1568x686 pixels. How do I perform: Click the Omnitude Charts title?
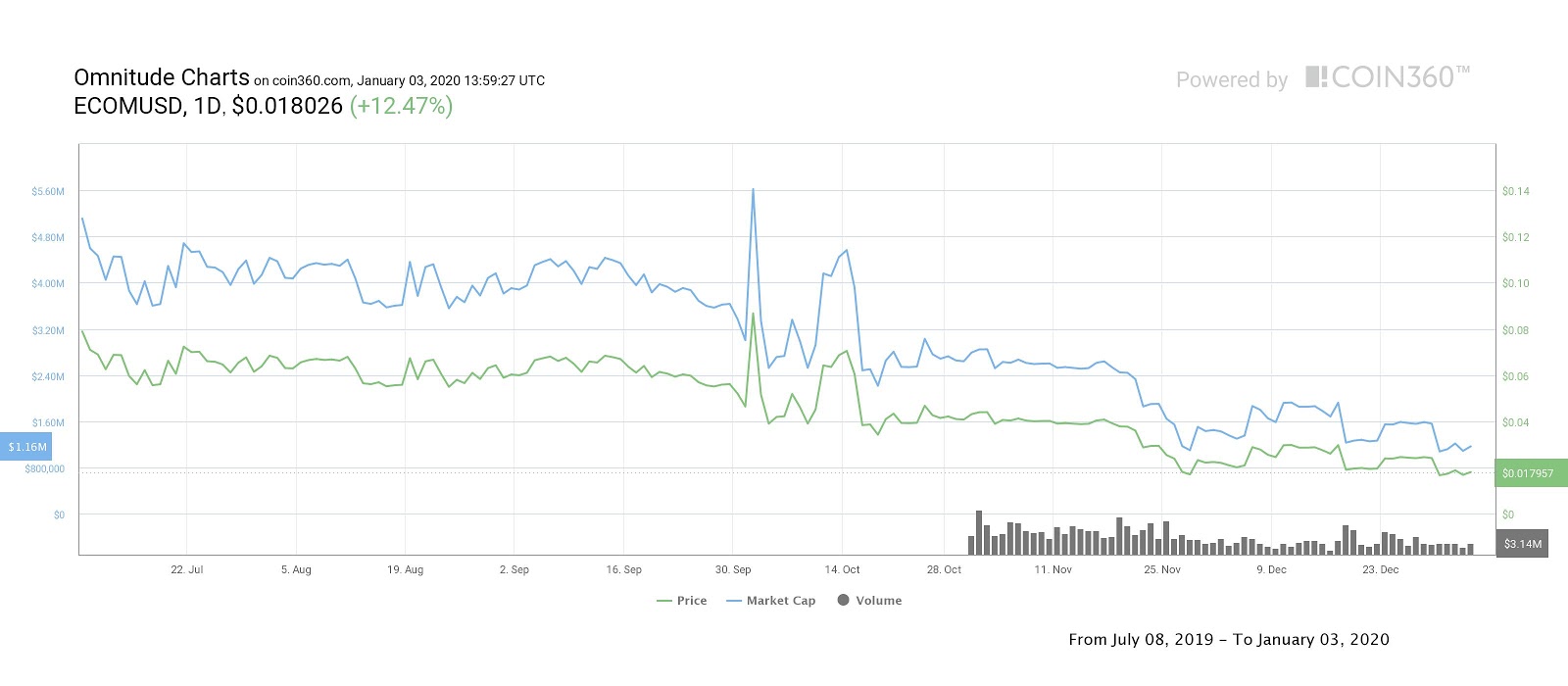(x=162, y=77)
